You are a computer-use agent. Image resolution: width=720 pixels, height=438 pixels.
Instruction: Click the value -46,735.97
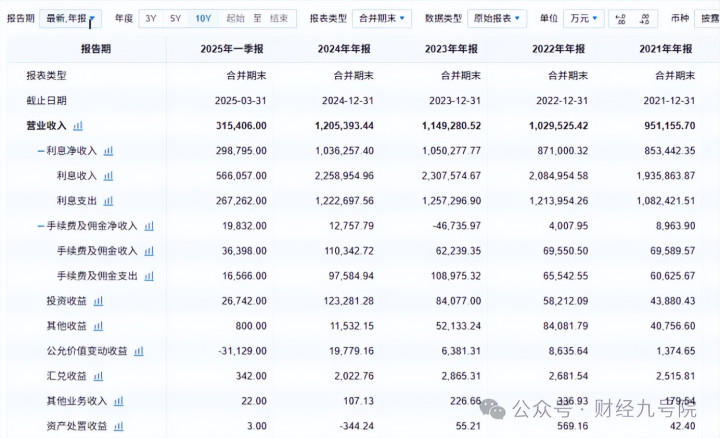tap(457, 226)
